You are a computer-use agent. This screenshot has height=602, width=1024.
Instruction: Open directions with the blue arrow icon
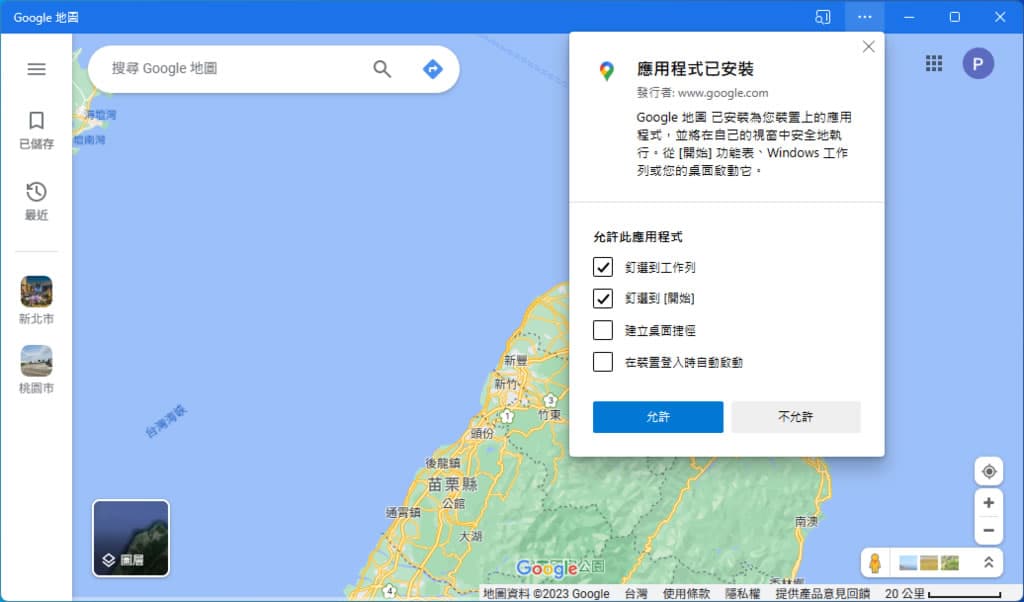click(x=432, y=69)
